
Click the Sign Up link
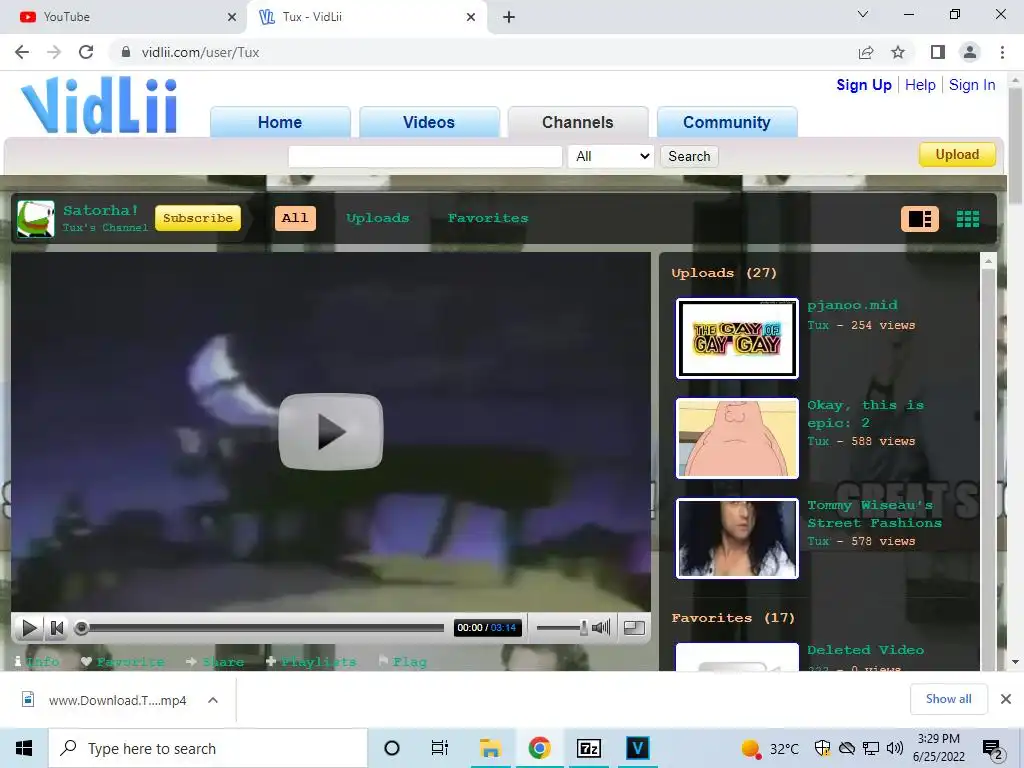coord(863,85)
